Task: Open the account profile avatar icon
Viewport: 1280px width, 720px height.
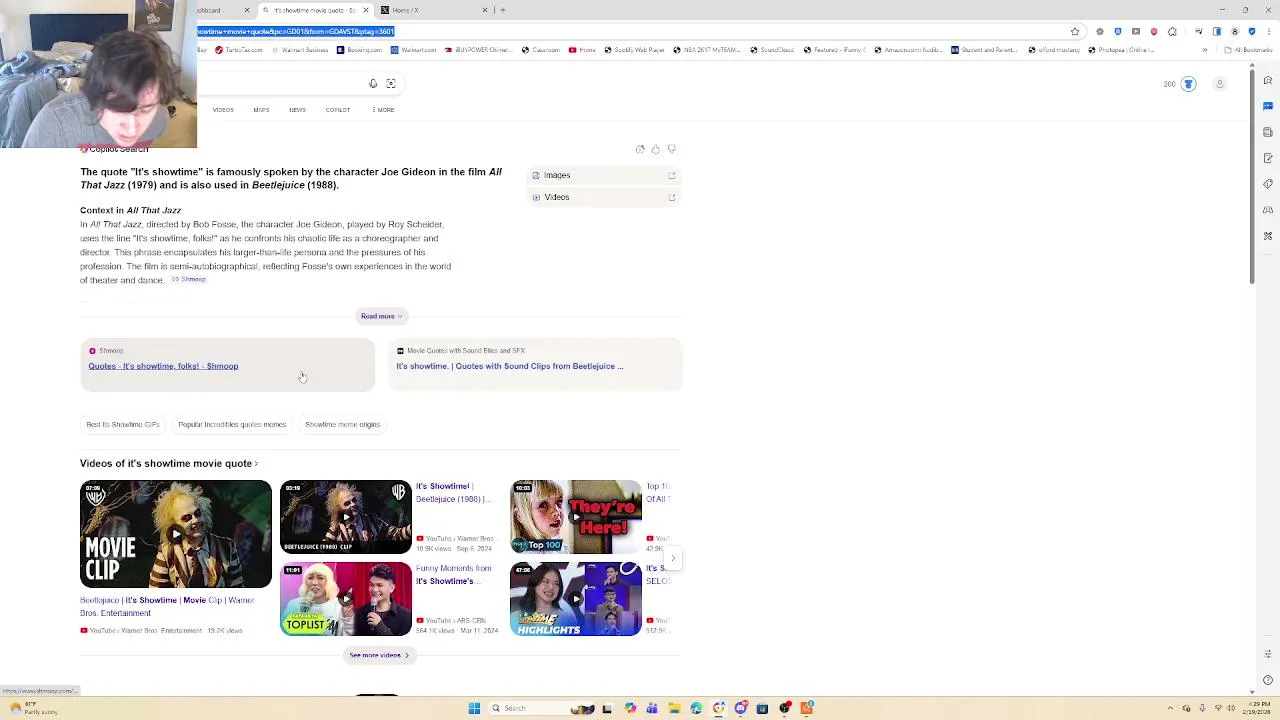Action: 1219,84
